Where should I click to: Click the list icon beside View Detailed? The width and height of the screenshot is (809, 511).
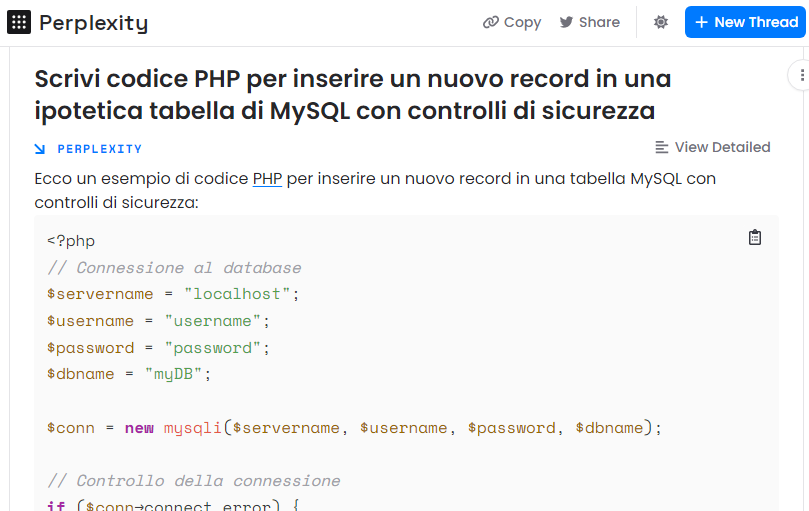(x=662, y=147)
